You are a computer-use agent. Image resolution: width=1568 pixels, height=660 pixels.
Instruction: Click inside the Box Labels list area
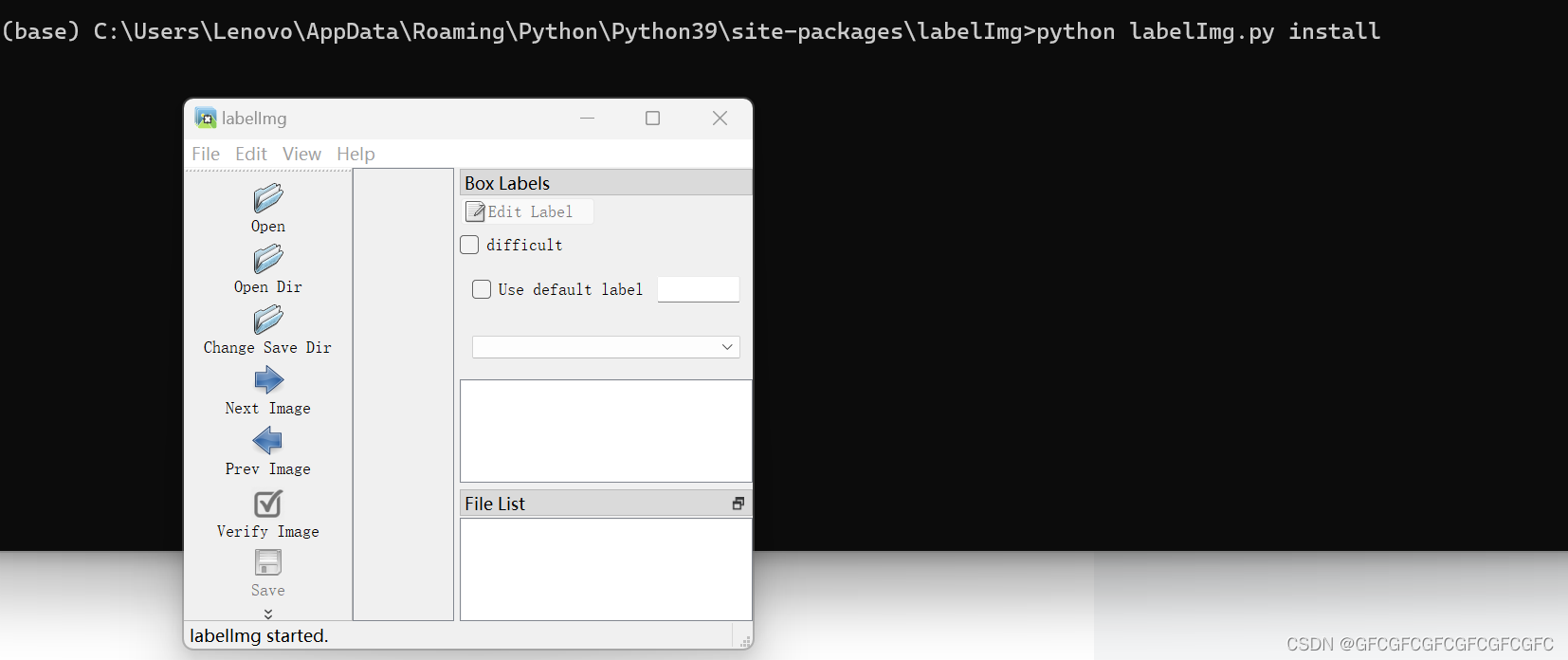pyautogui.click(x=606, y=431)
